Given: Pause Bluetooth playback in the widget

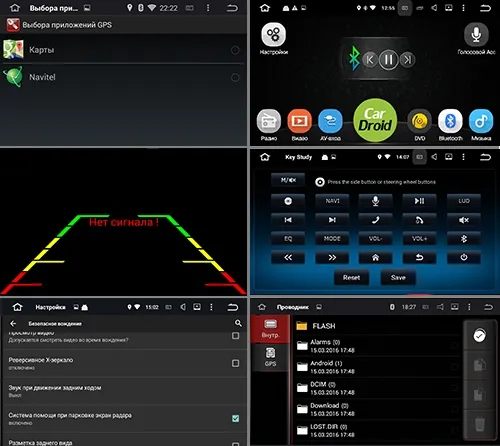Looking at the screenshot, I should coord(388,60).
